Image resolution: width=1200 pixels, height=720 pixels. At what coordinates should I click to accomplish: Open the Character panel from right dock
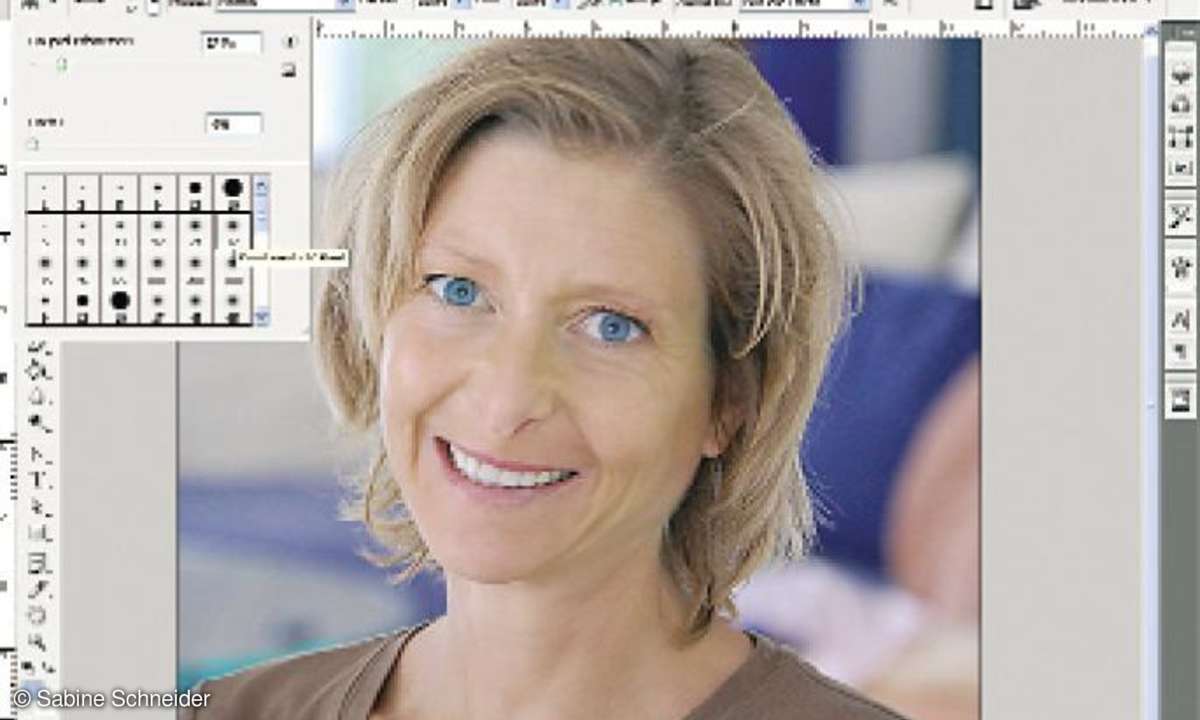(x=1180, y=319)
